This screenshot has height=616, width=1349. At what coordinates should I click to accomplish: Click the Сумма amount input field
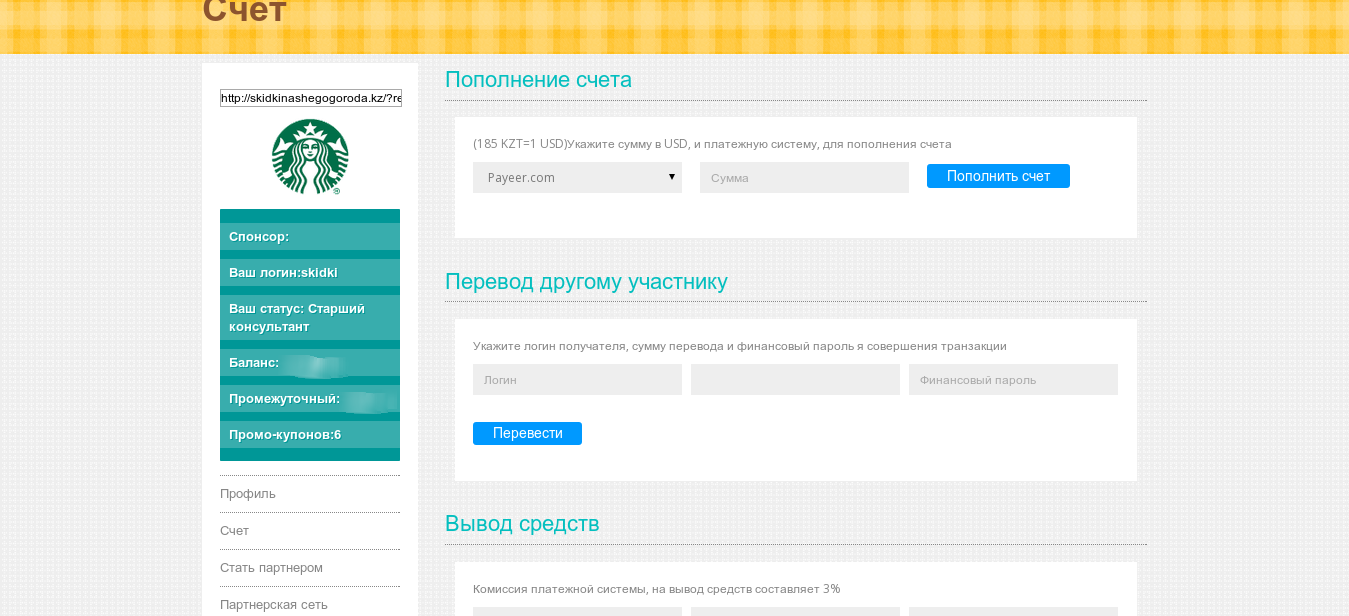(804, 177)
